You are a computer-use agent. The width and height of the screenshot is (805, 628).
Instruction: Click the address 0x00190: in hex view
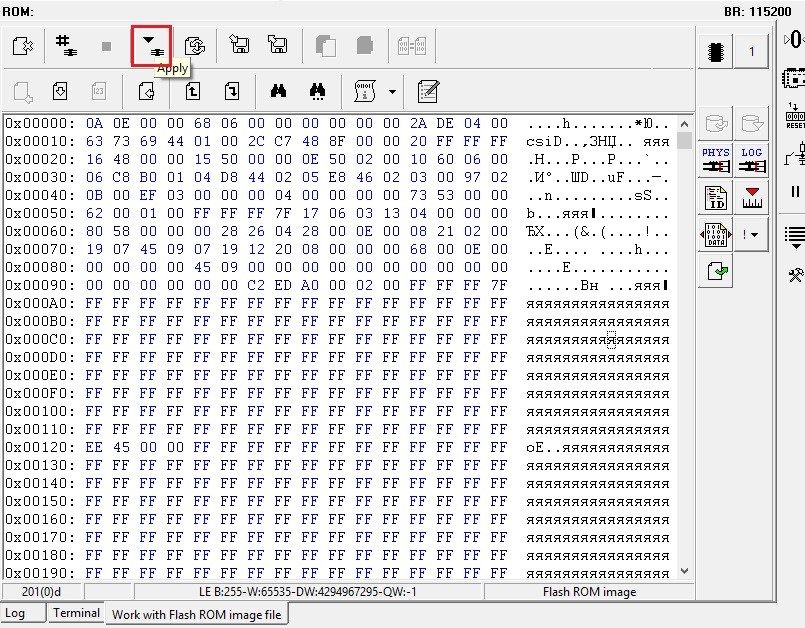point(40,573)
